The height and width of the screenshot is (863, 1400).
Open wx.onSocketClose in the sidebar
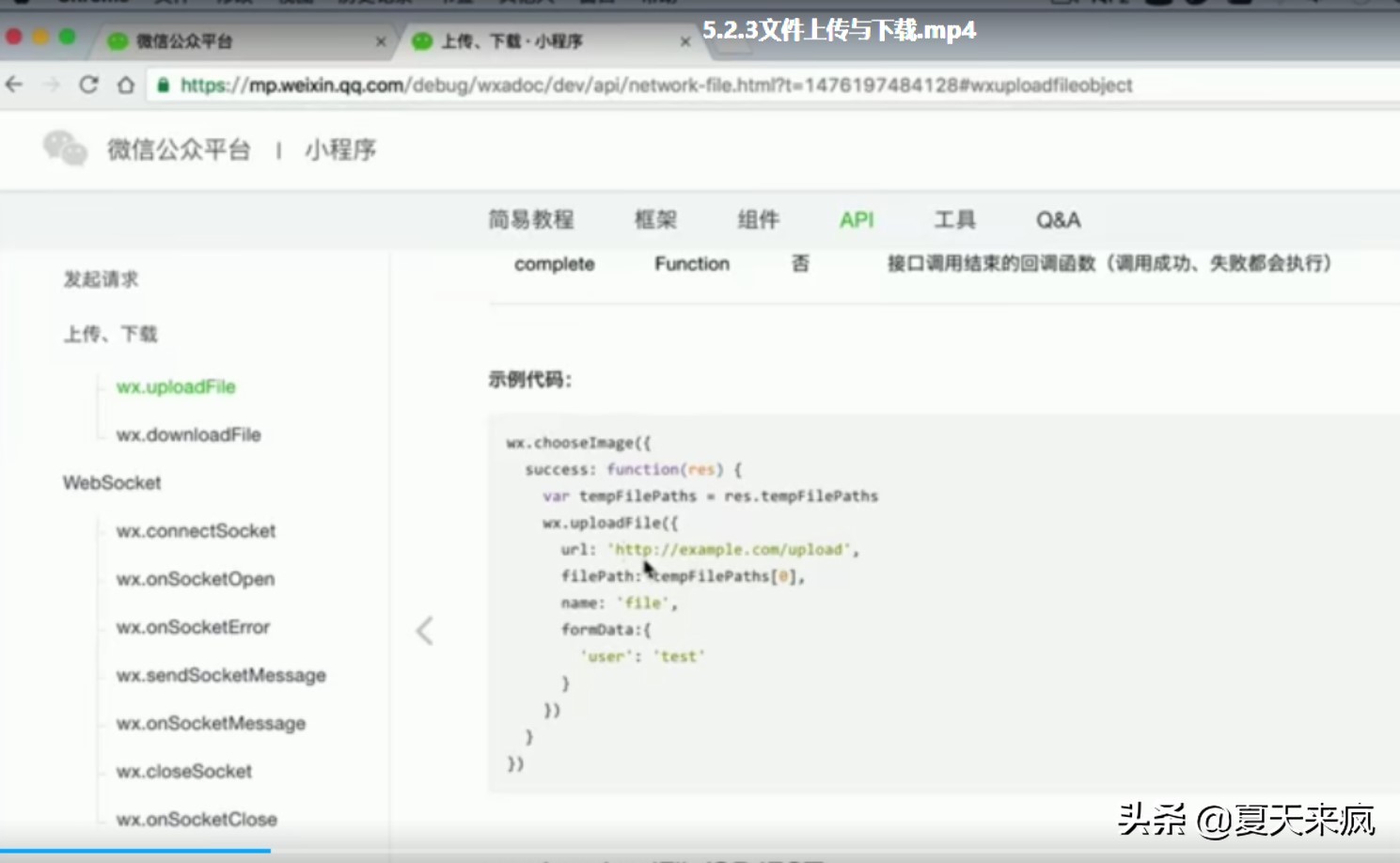pos(197,820)
